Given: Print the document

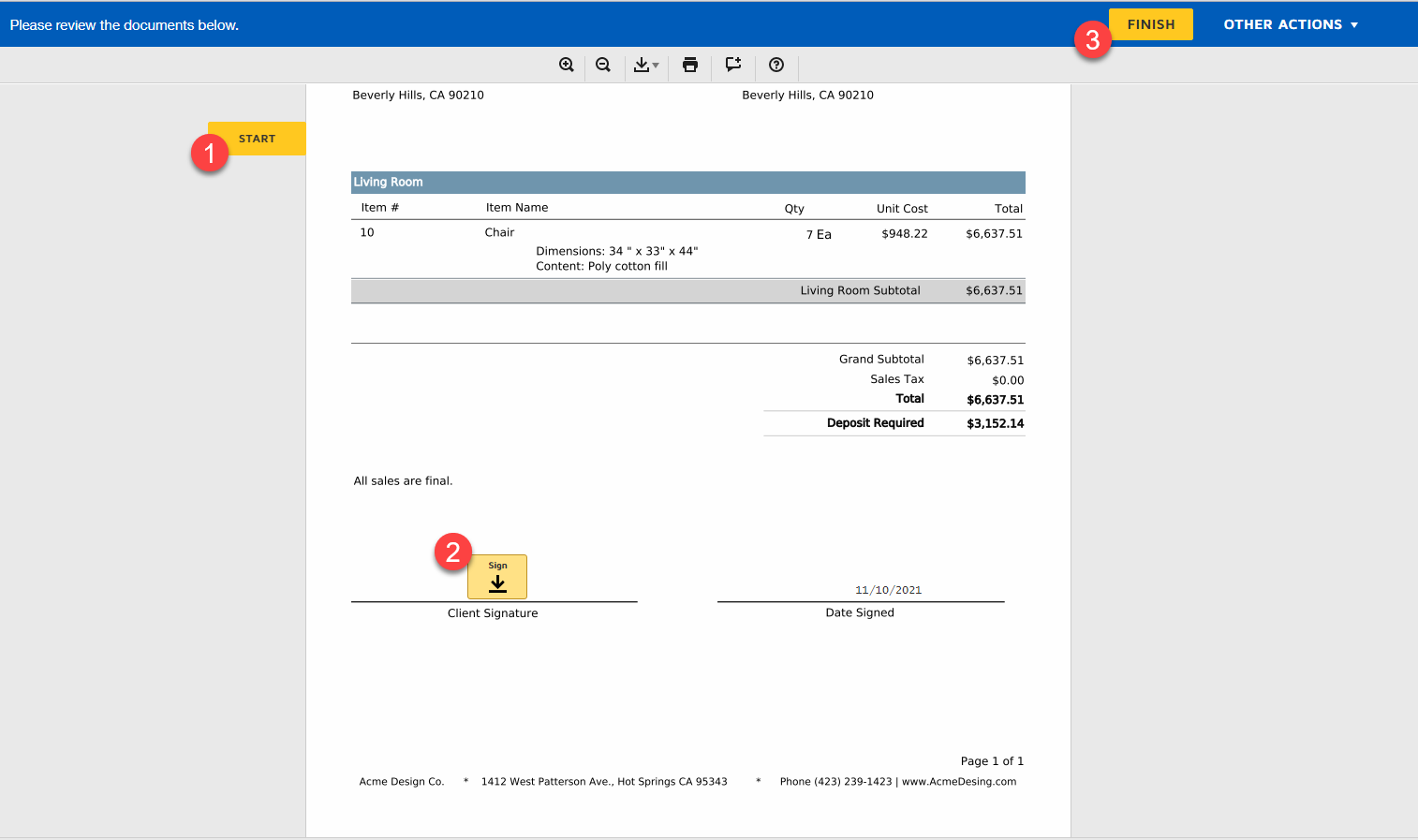Looking at the screenshot, I should 690,65.
